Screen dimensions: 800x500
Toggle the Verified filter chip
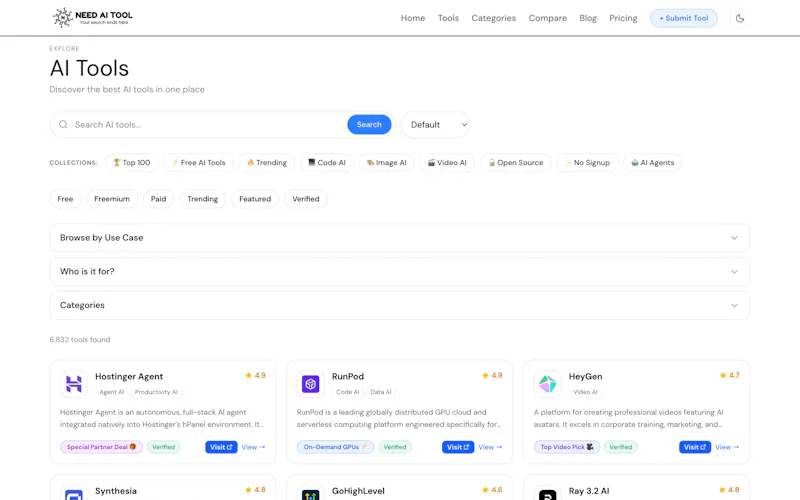coord(306,199)
